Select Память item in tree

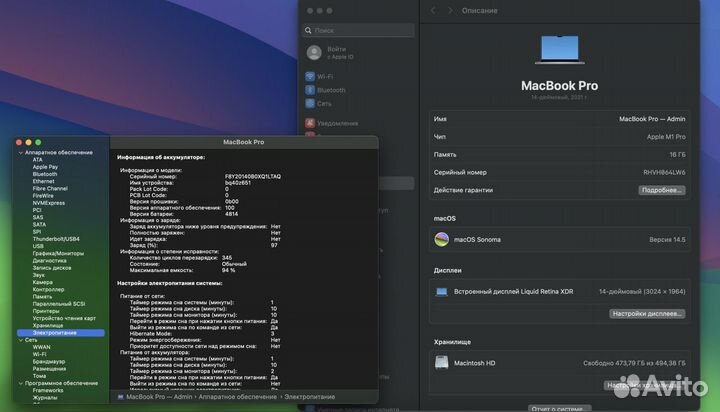click(42, 297)
